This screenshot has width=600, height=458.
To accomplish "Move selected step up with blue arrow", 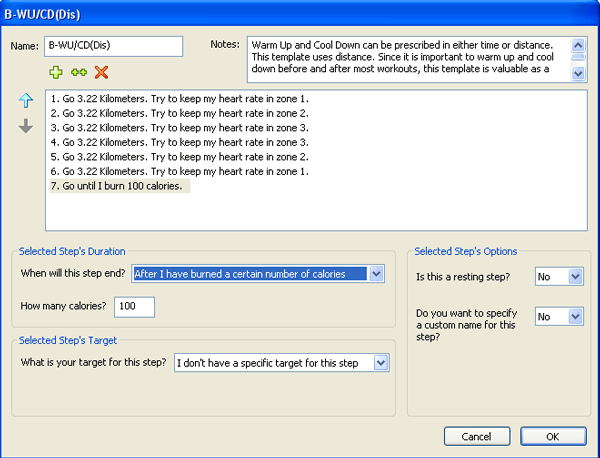I will point(26,100).
